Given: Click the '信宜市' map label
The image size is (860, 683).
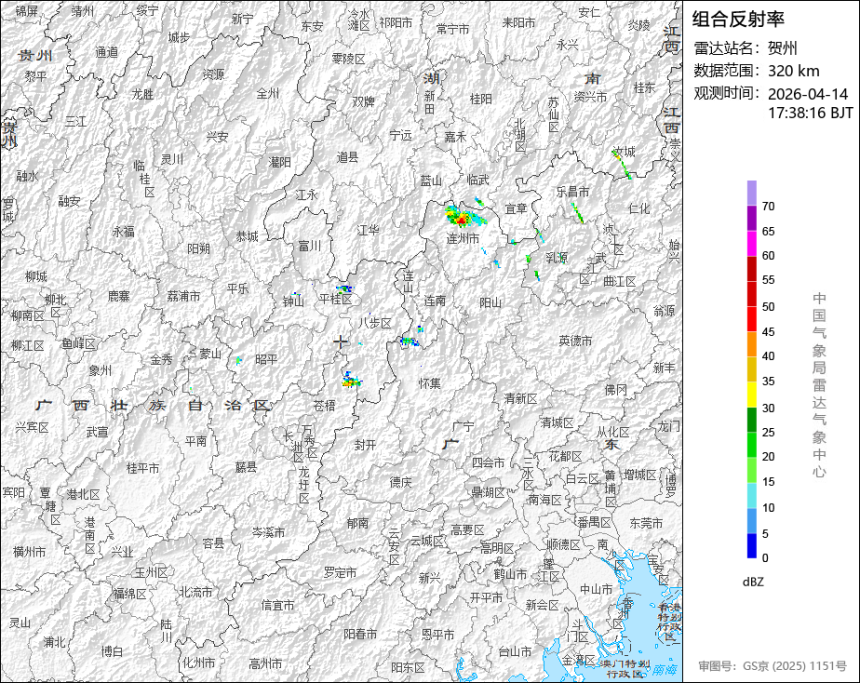Looking at the screenshot, I should click(x=278, y=605).
